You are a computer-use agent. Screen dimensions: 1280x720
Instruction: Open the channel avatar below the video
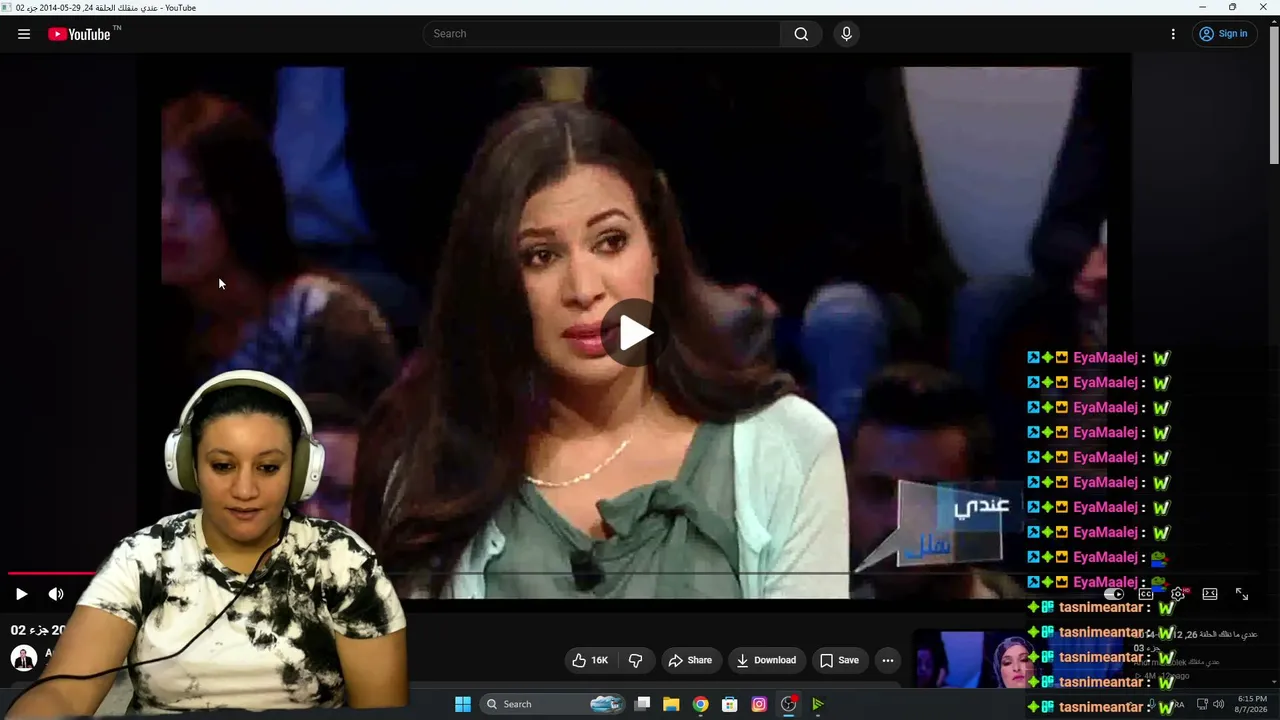click(24, 657)
